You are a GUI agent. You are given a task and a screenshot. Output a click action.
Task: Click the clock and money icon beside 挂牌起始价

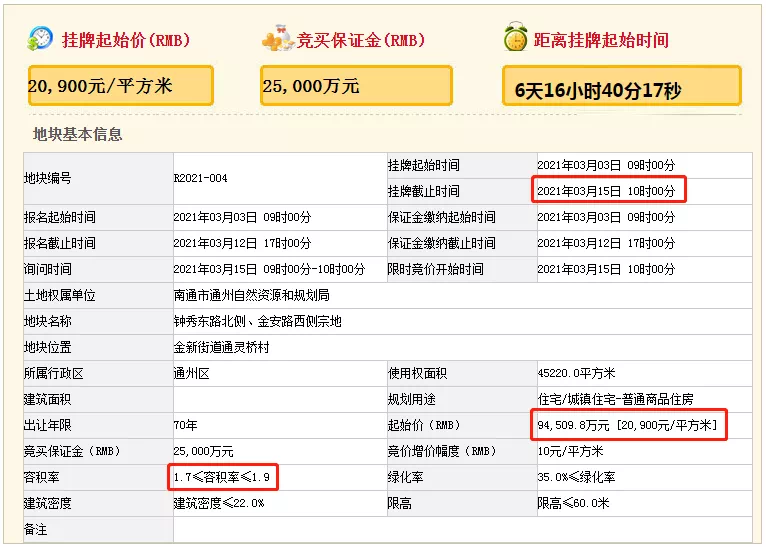[x=40, y=39]
